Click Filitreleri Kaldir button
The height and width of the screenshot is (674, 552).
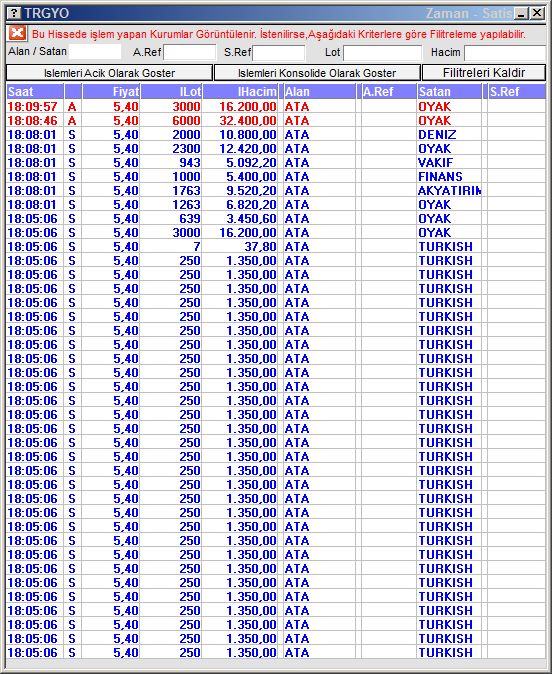484,73
